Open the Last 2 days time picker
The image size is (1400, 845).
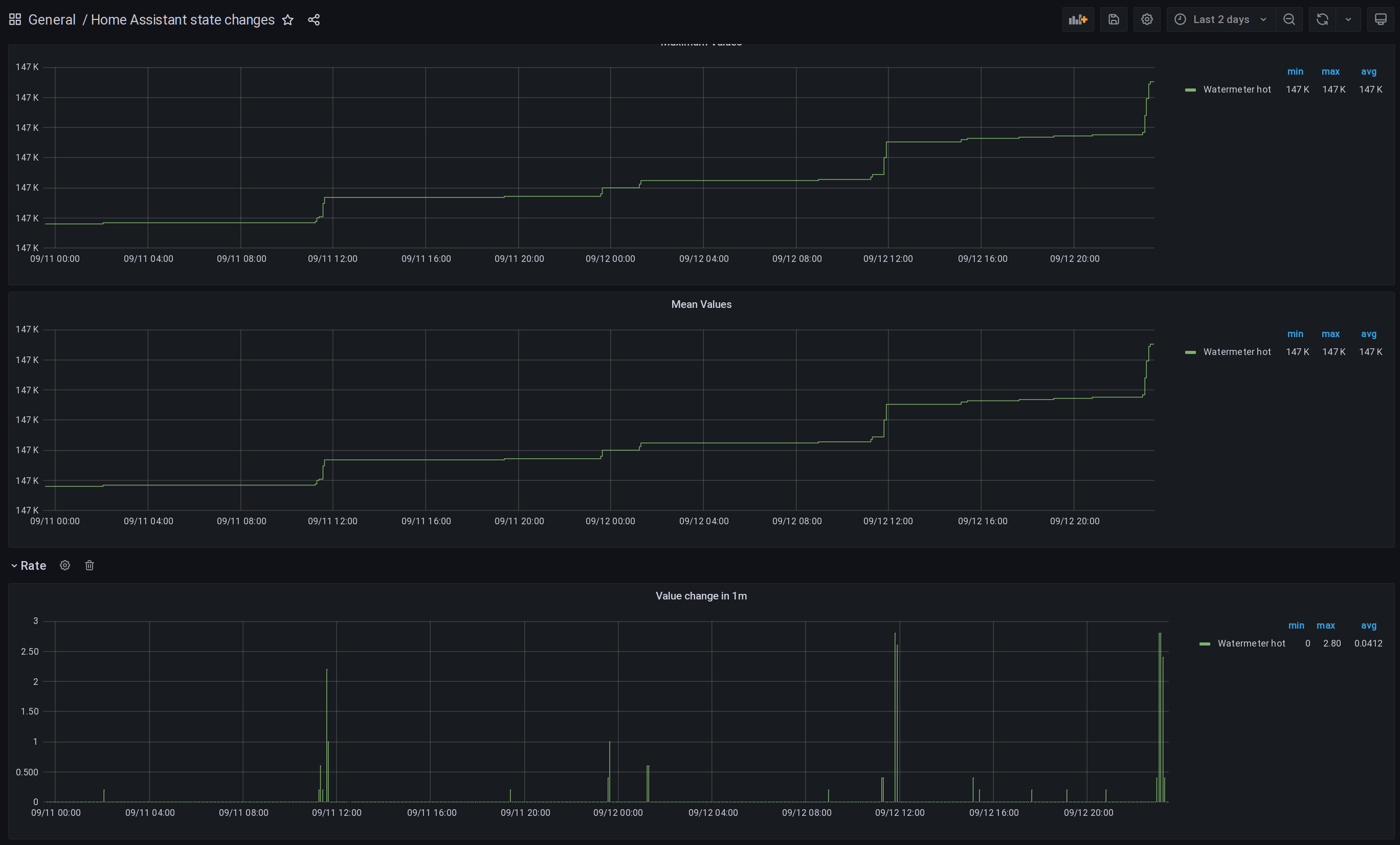pyautogui.click(x=1220, y=19)
